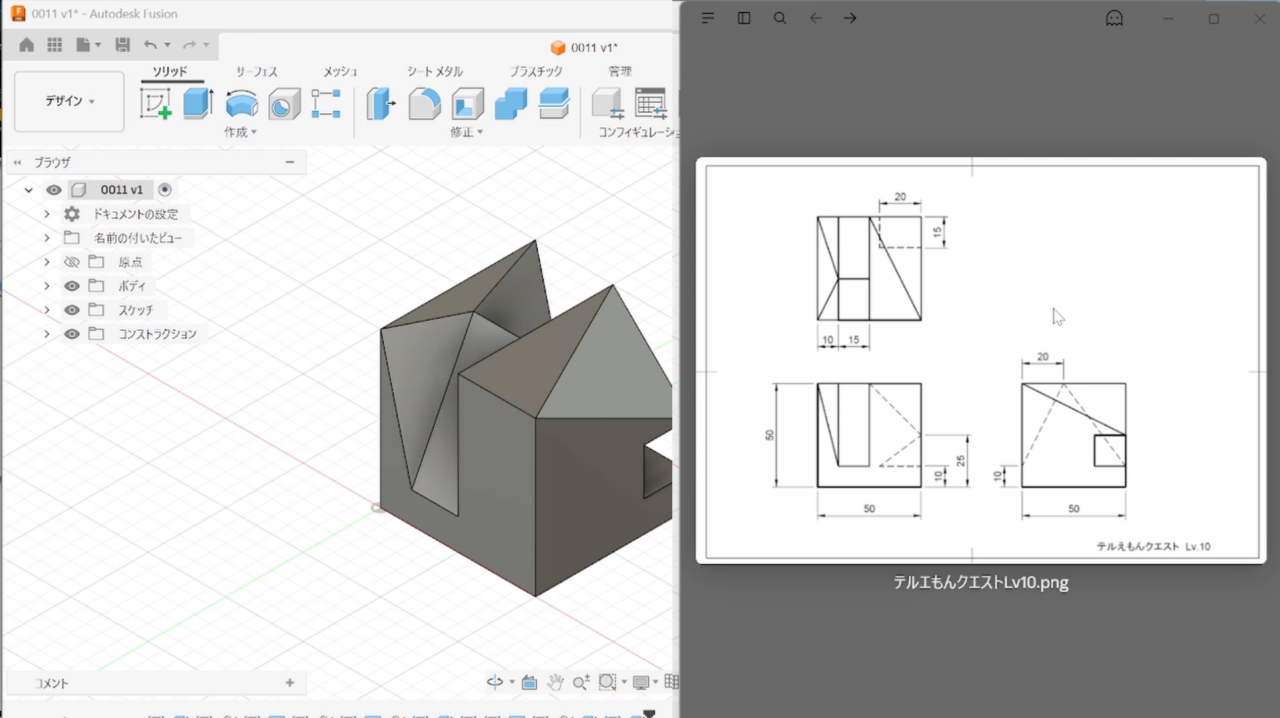Hide the スケッチ folder
The image size is (1280, 718).
tap(72, 310)
